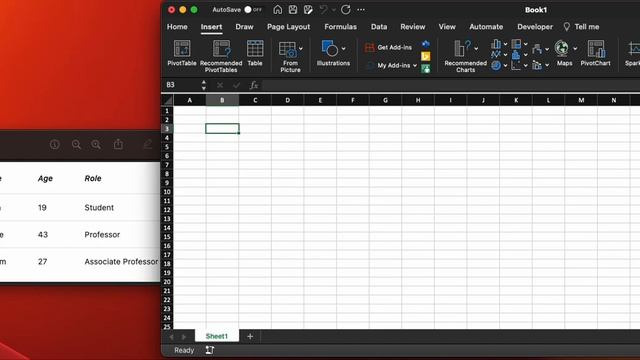Open the Formulas tab
Image resolution: width=640 pixels, height=360 pixels.
click(x=340, y=27)
